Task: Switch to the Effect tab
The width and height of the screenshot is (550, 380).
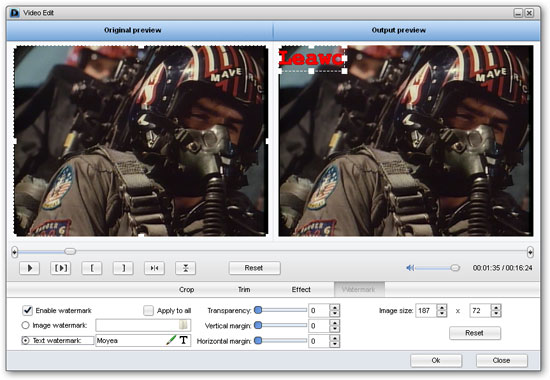Action: tap(301, 289)
